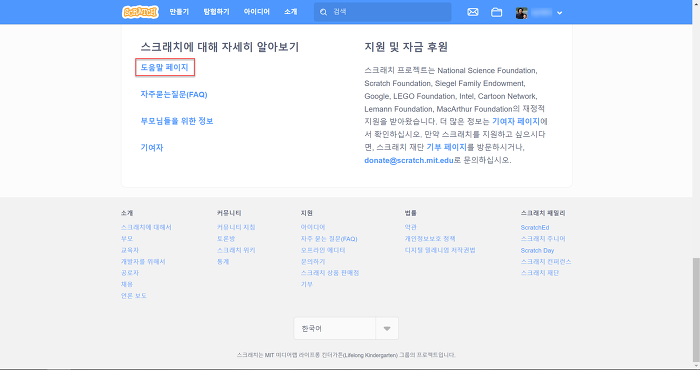Expand the account menu chevron
Image resolution: width=700 pixels, height=370 pixels.
pos(559,13)
